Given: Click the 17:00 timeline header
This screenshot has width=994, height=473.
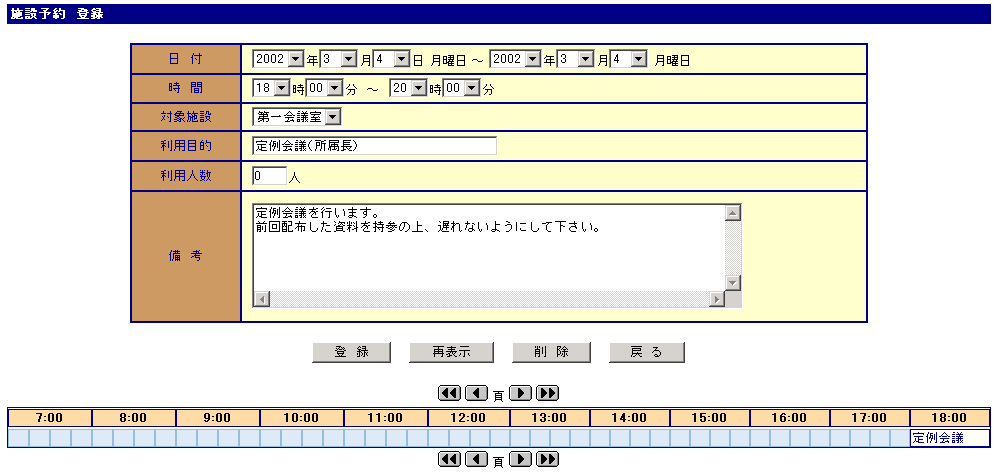Looking at the screenshot, I should (x=869, y=418).
